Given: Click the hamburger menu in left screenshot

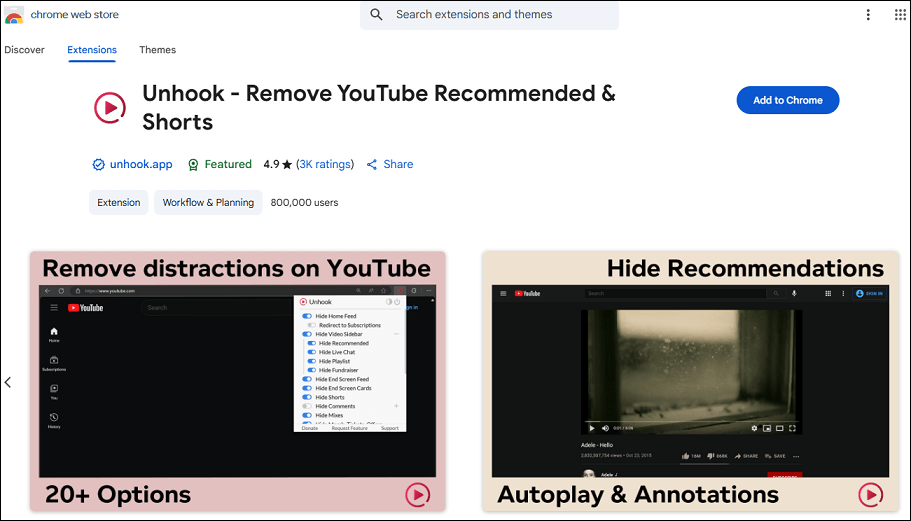Looking at the screenshot, I should (54, 308).
